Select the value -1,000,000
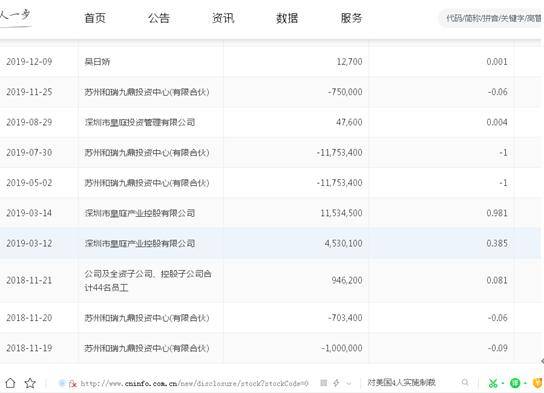 click(342, 348)
